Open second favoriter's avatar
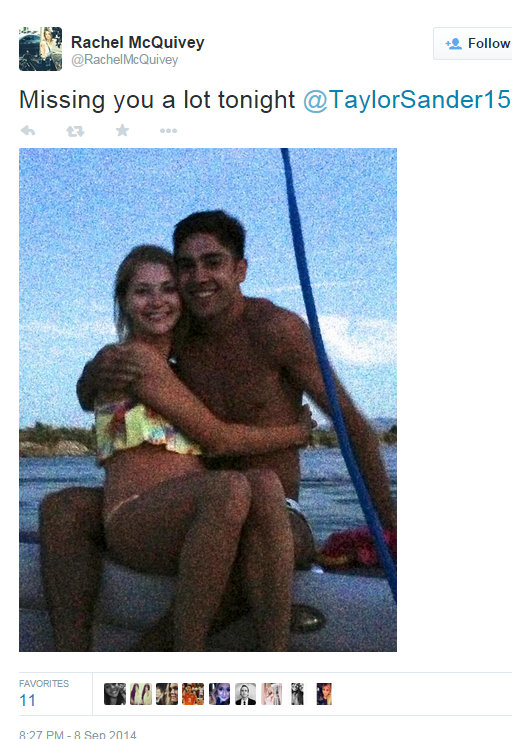Image resolution: width=512 pixels, height=739 pixels. click(141, 694)
